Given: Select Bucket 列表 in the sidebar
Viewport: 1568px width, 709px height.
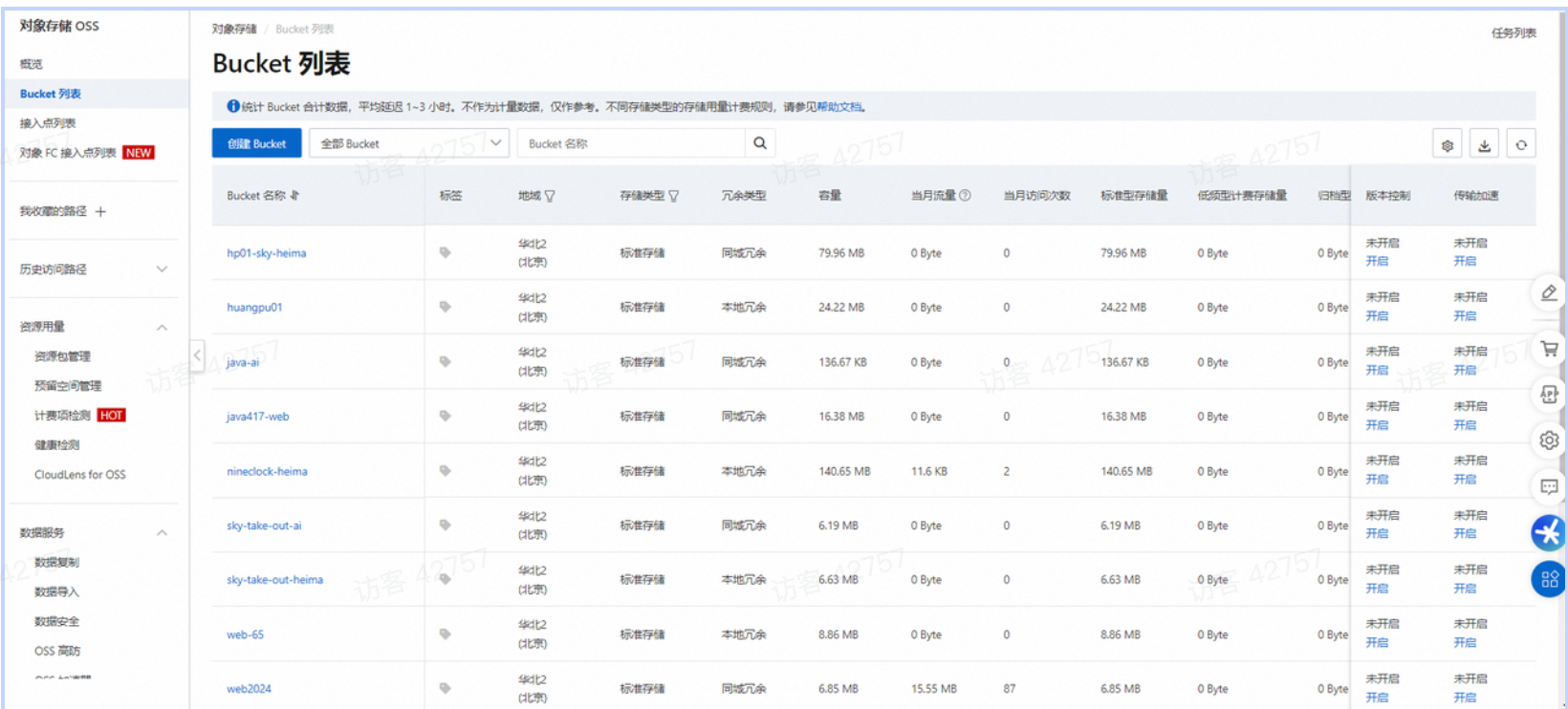Looking at the screenshot, I should coord(51,94).
